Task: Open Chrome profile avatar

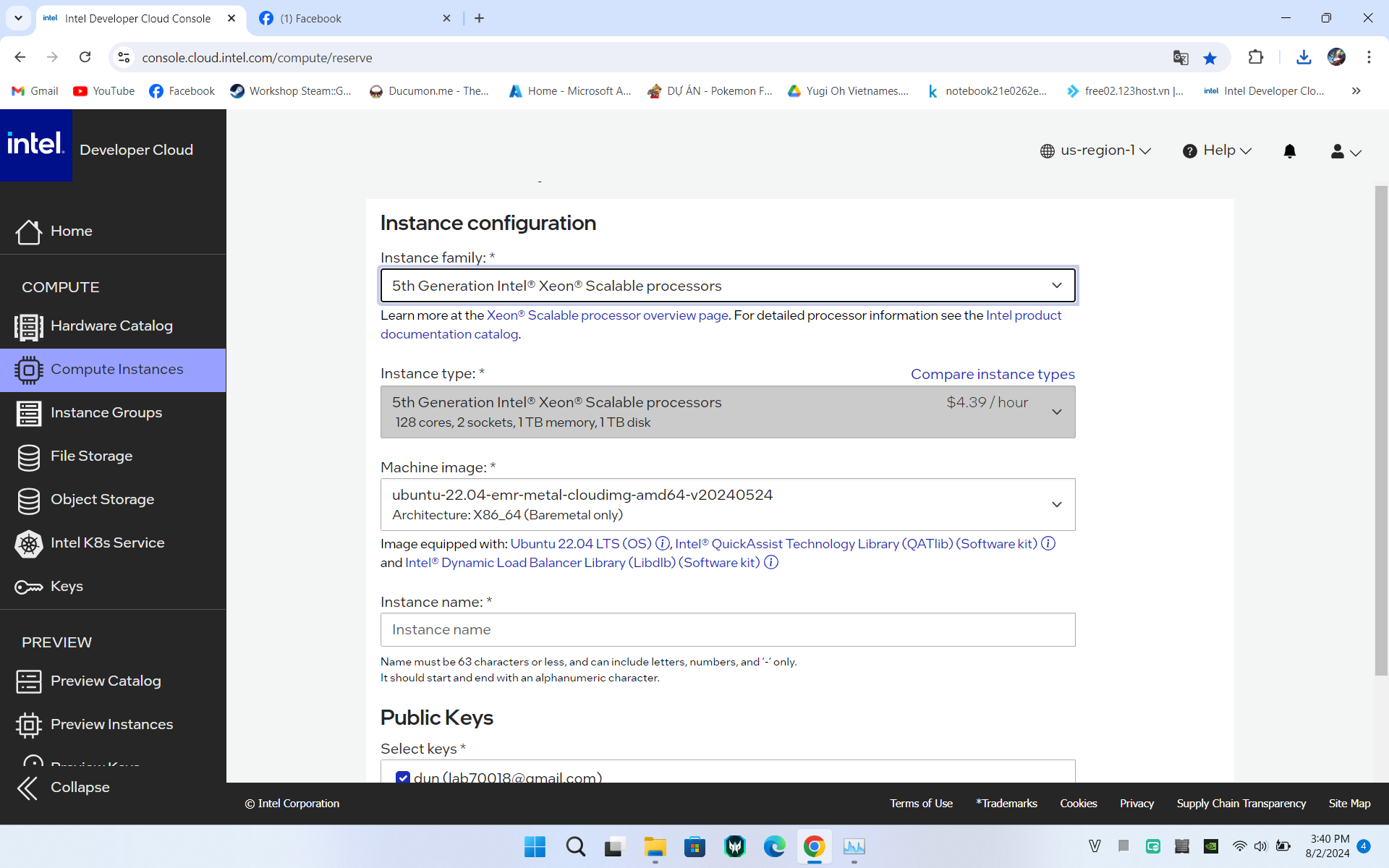Action: click(x=1336, y=57)
